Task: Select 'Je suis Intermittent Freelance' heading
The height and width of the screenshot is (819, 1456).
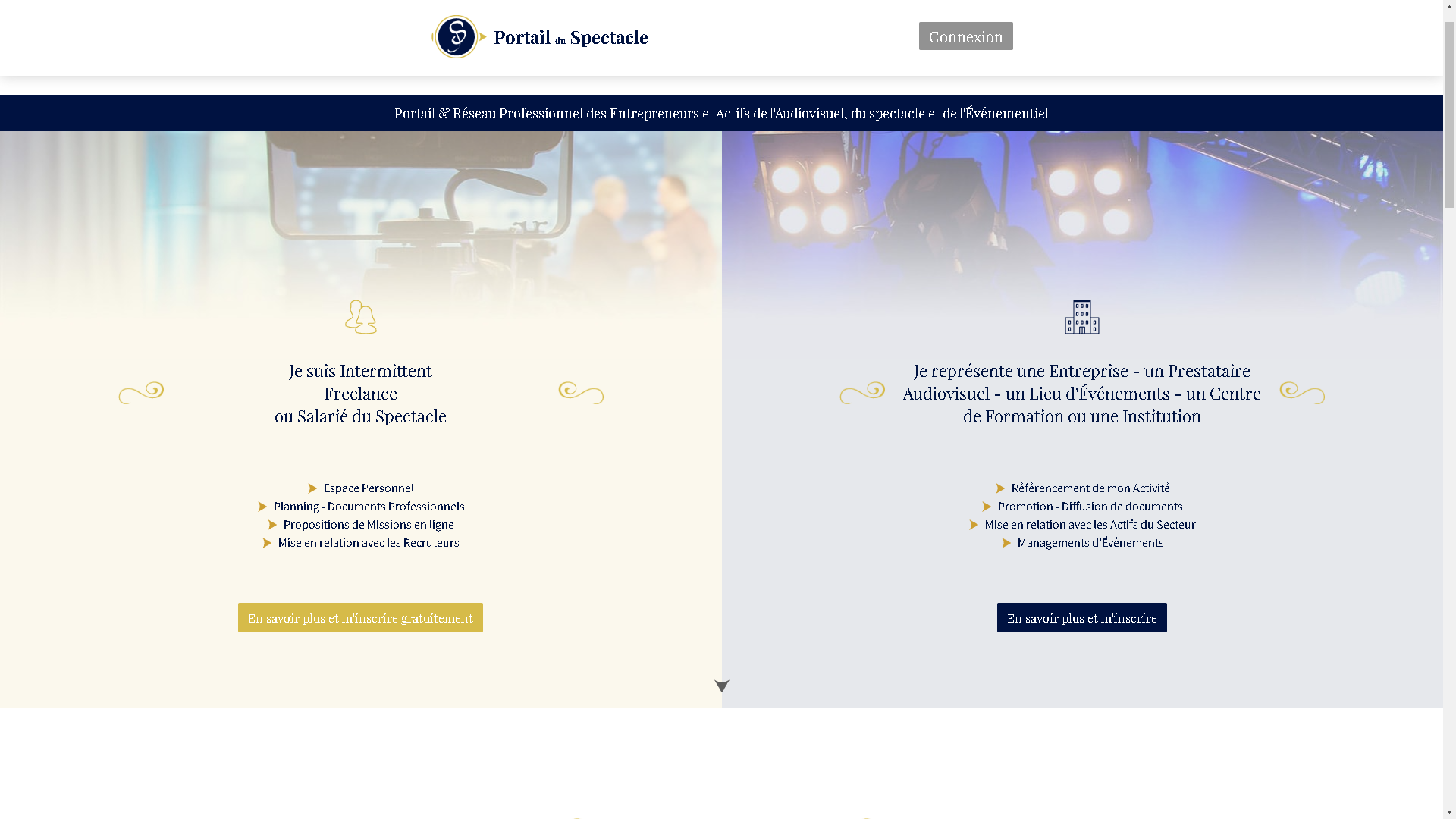Action: pyautogui.click(x=360, y=394)
